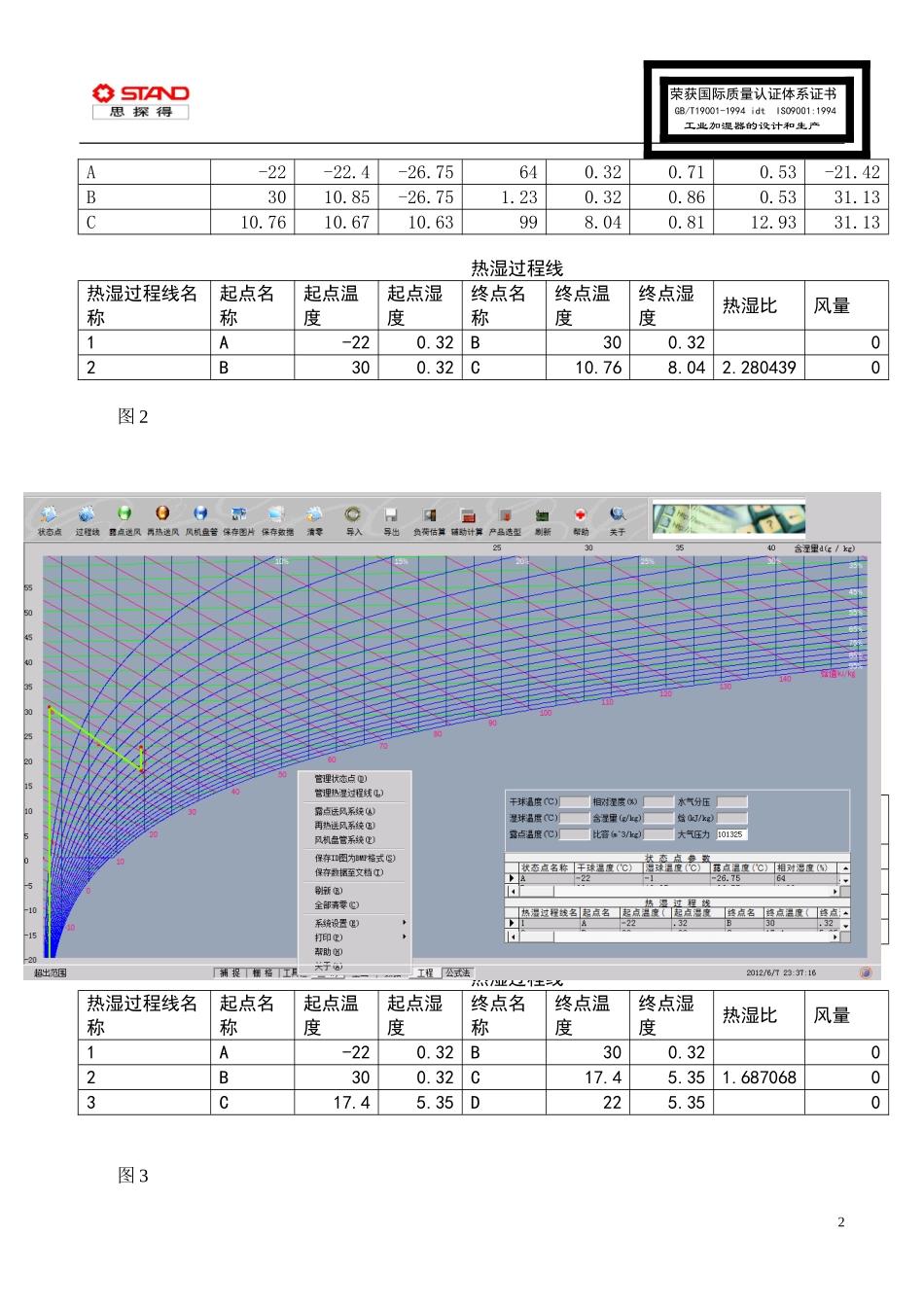The width and height of the screenshot is (924, 1307).
Task: Click the calculator banner image in the toolbar
Action: coord(729,519)
